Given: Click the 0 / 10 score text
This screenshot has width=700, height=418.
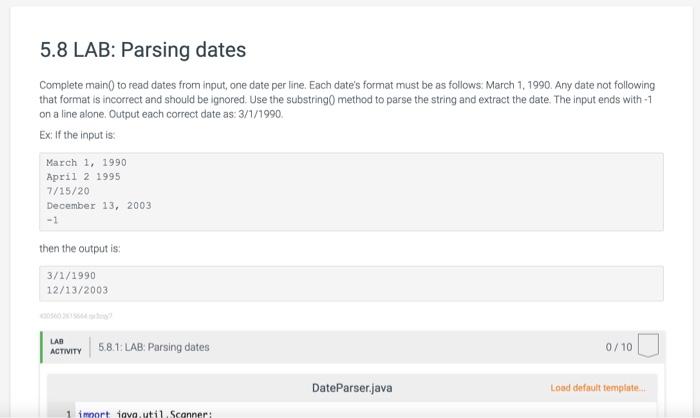Looking at the screenshot, I should point(619,347).
